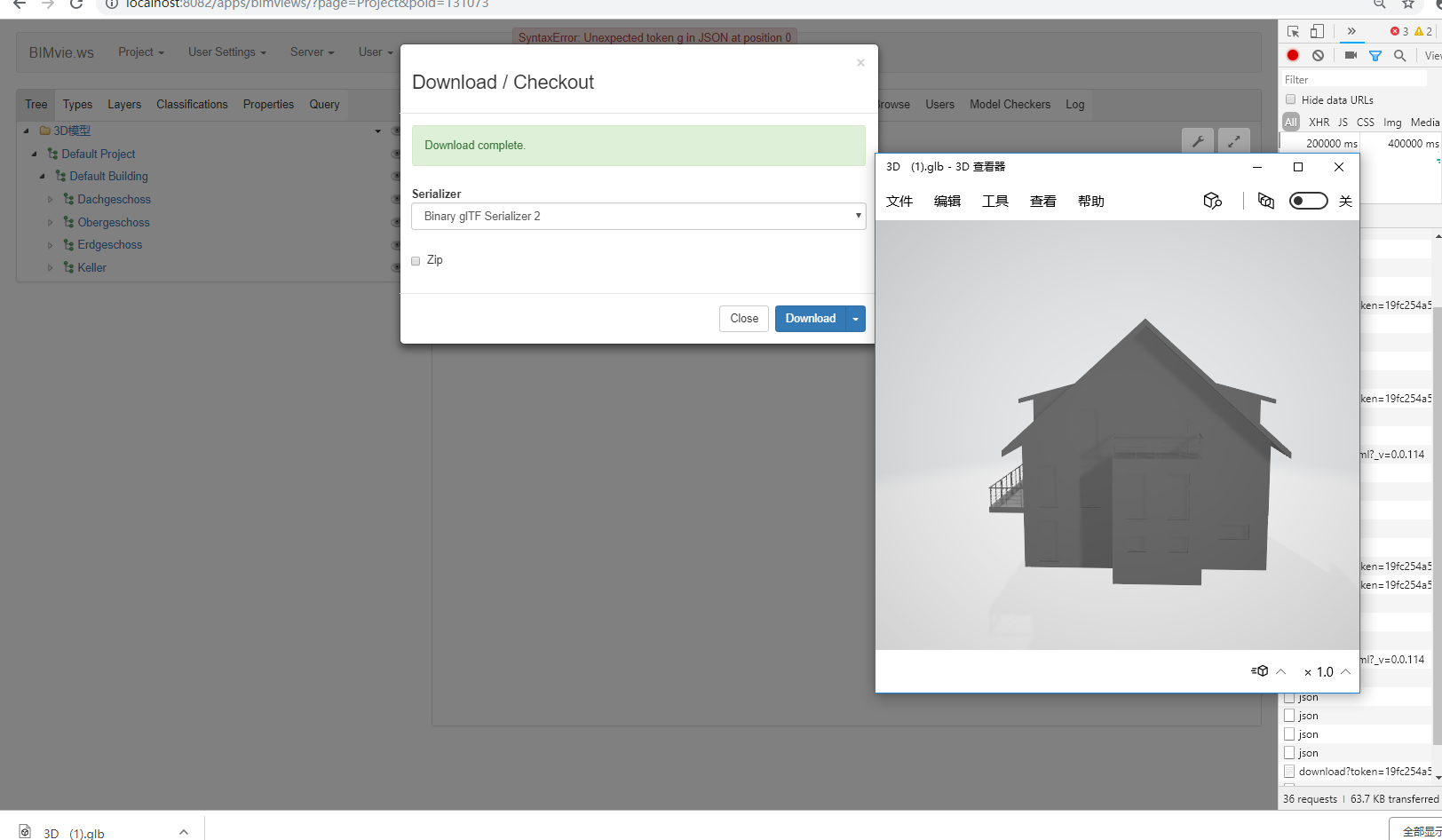This screenshot has height=840, width=1442.
Task: Click the wrench settings icon button
Action: coord(1198,141)
